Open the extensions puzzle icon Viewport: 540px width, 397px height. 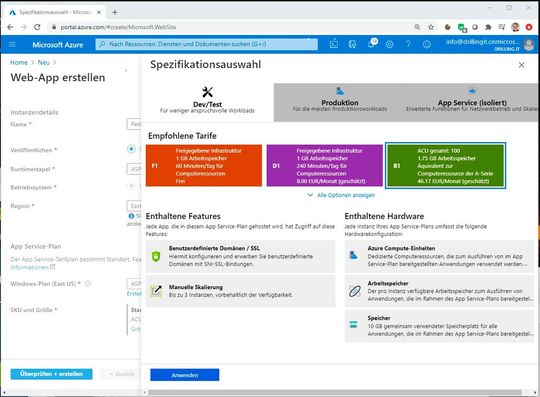tap(488, 27)
